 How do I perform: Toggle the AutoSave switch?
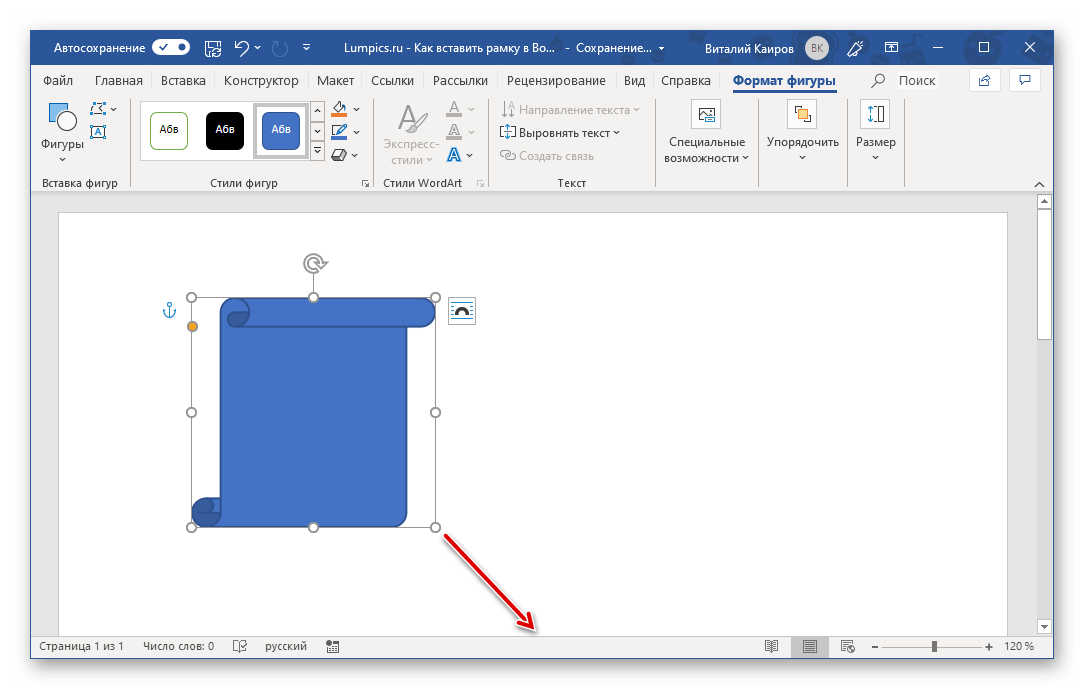(171, 47)
